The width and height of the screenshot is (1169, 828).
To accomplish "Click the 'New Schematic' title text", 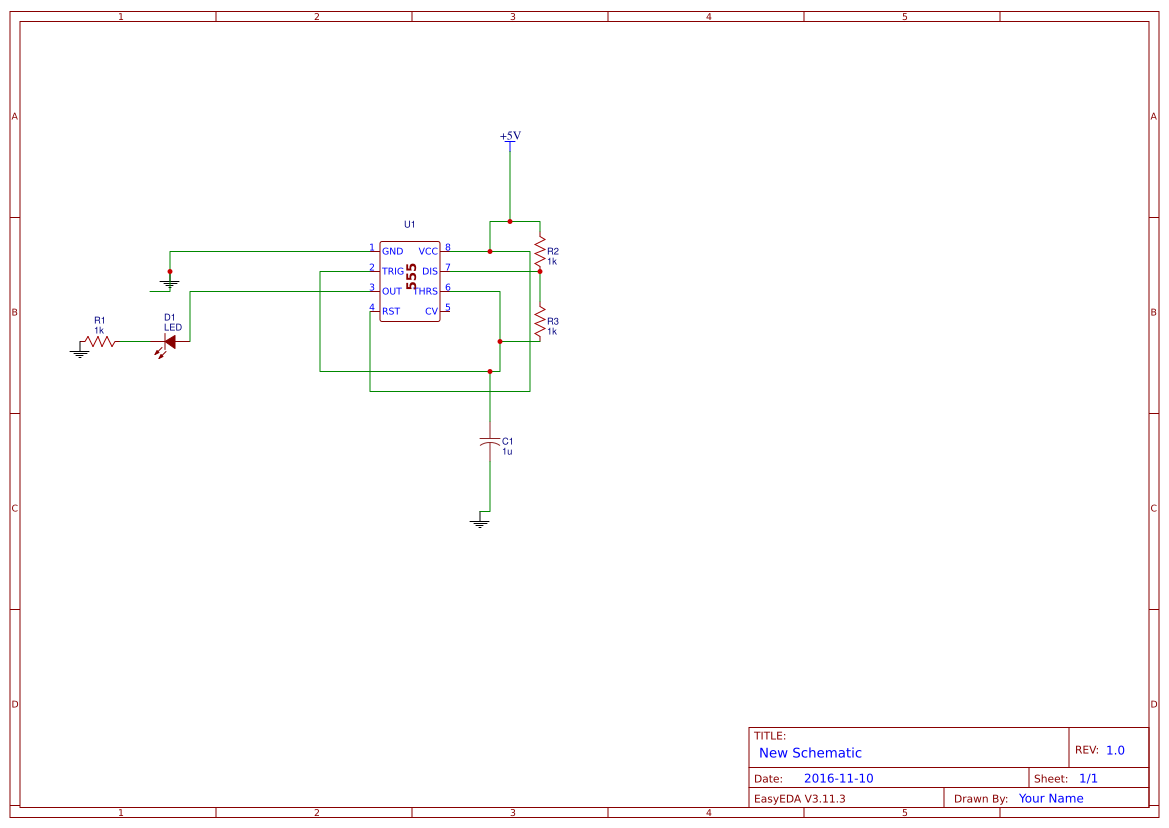I will click(x=810, y=753).
